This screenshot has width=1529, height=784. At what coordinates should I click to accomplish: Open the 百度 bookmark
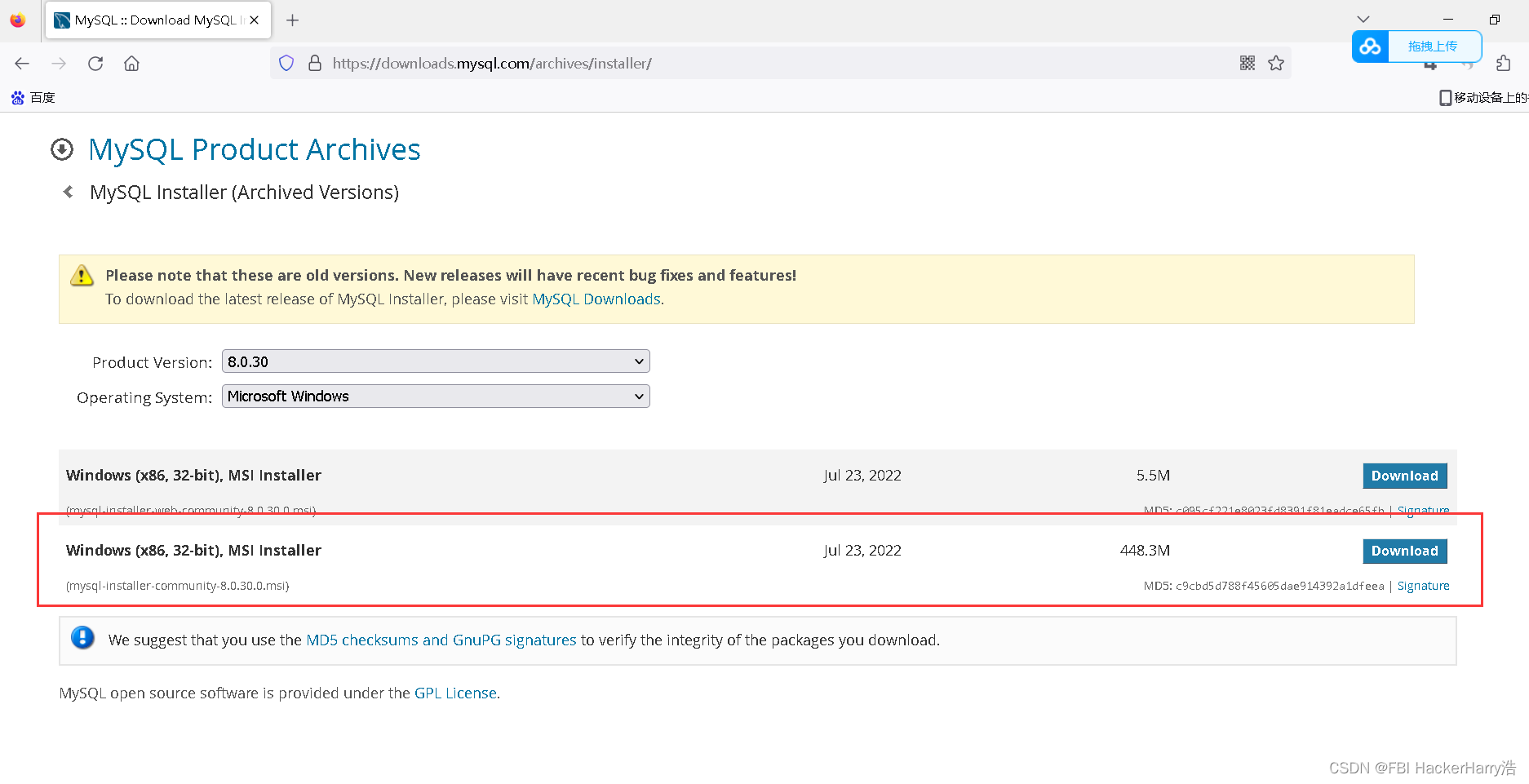33,98
